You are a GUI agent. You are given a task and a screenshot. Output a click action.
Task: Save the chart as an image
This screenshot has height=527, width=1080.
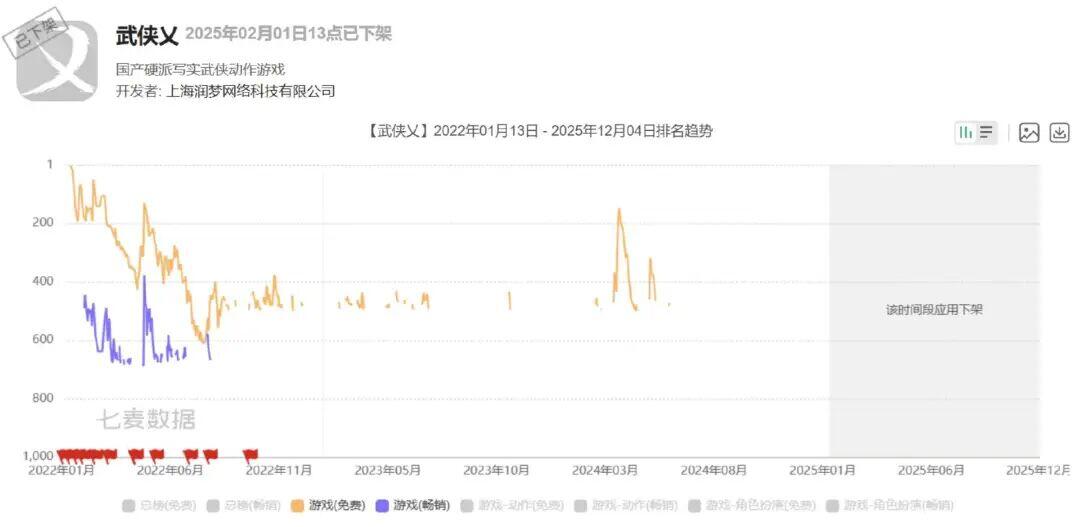pyautogui.click(x=1029, y=132)
